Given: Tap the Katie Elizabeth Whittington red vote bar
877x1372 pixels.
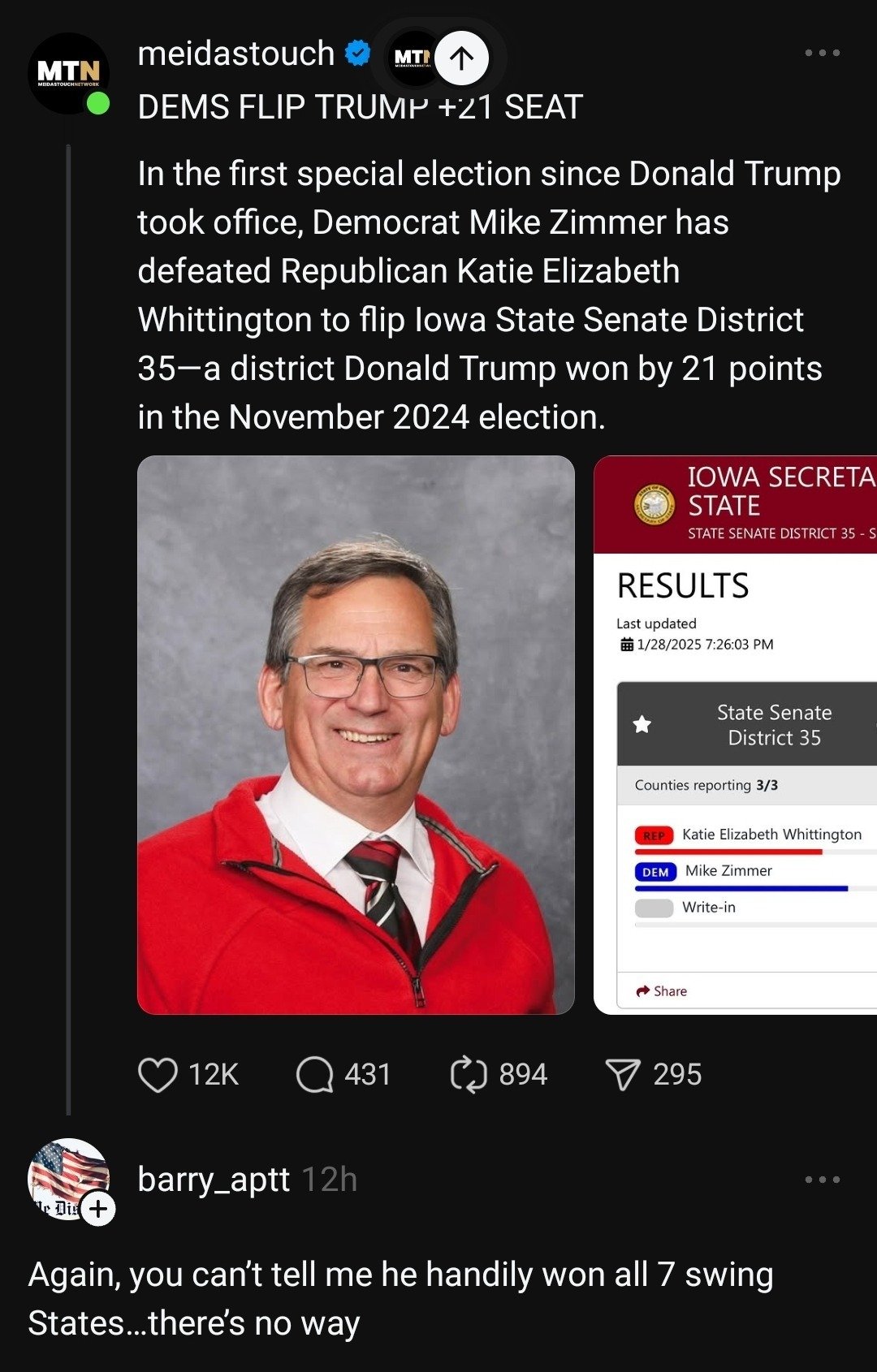Looking at the screenshot, I should 728,852.
